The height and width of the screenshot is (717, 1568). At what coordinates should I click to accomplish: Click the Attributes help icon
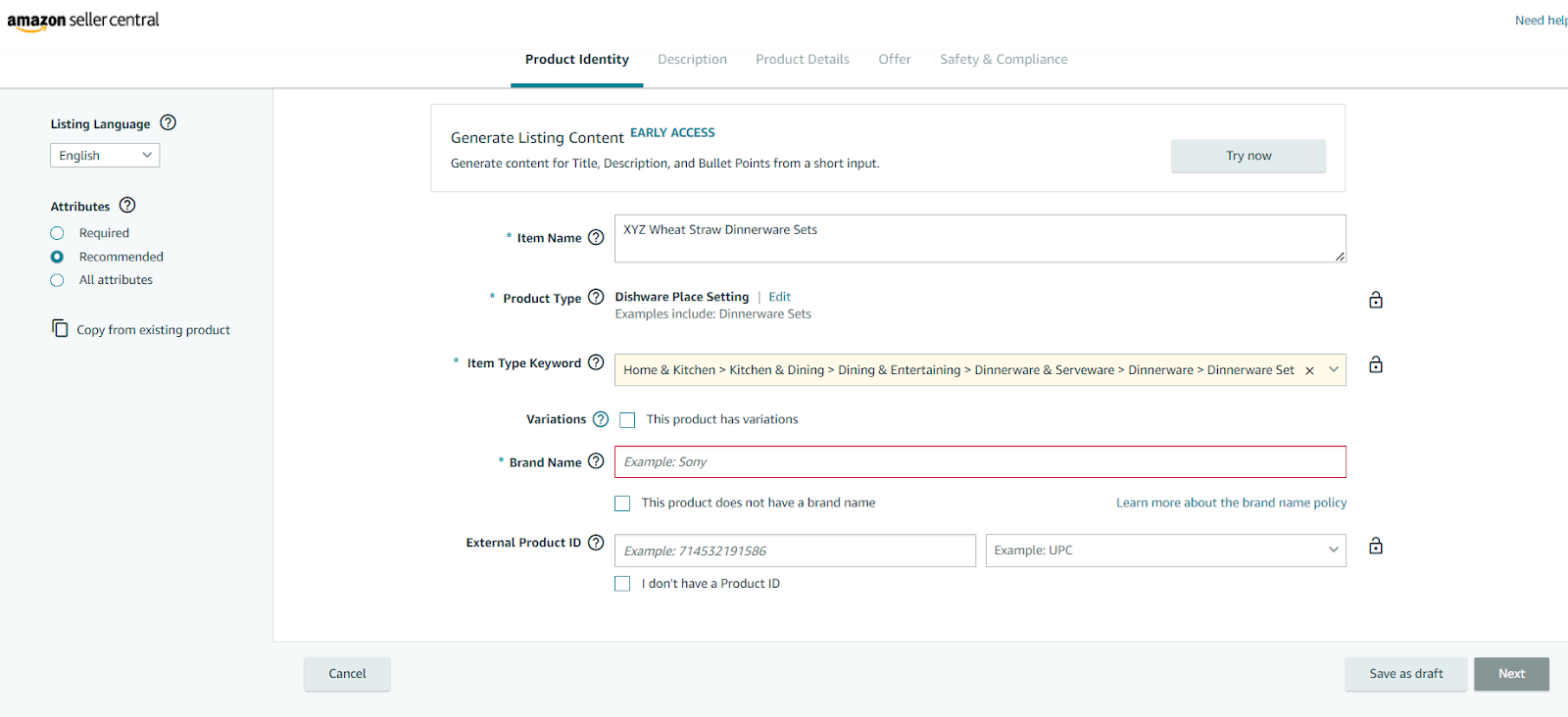(127, 206)
